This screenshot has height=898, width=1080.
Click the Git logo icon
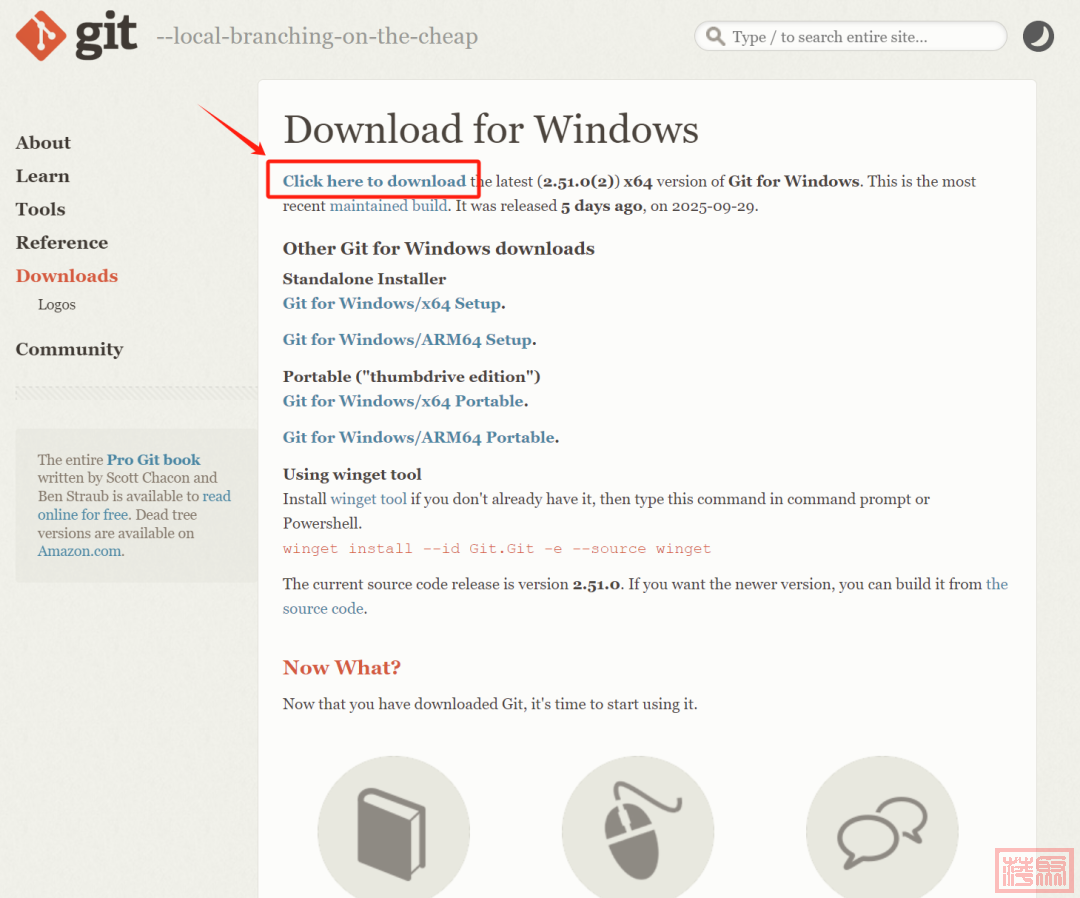click(x=41, y=35)
